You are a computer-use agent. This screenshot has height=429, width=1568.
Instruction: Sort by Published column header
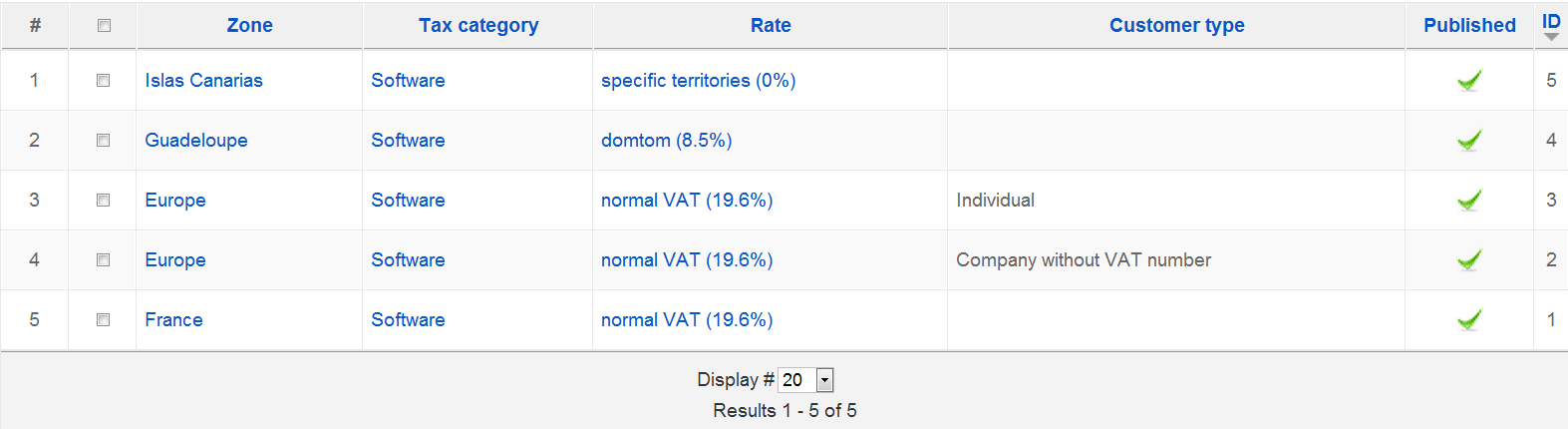1469,26
